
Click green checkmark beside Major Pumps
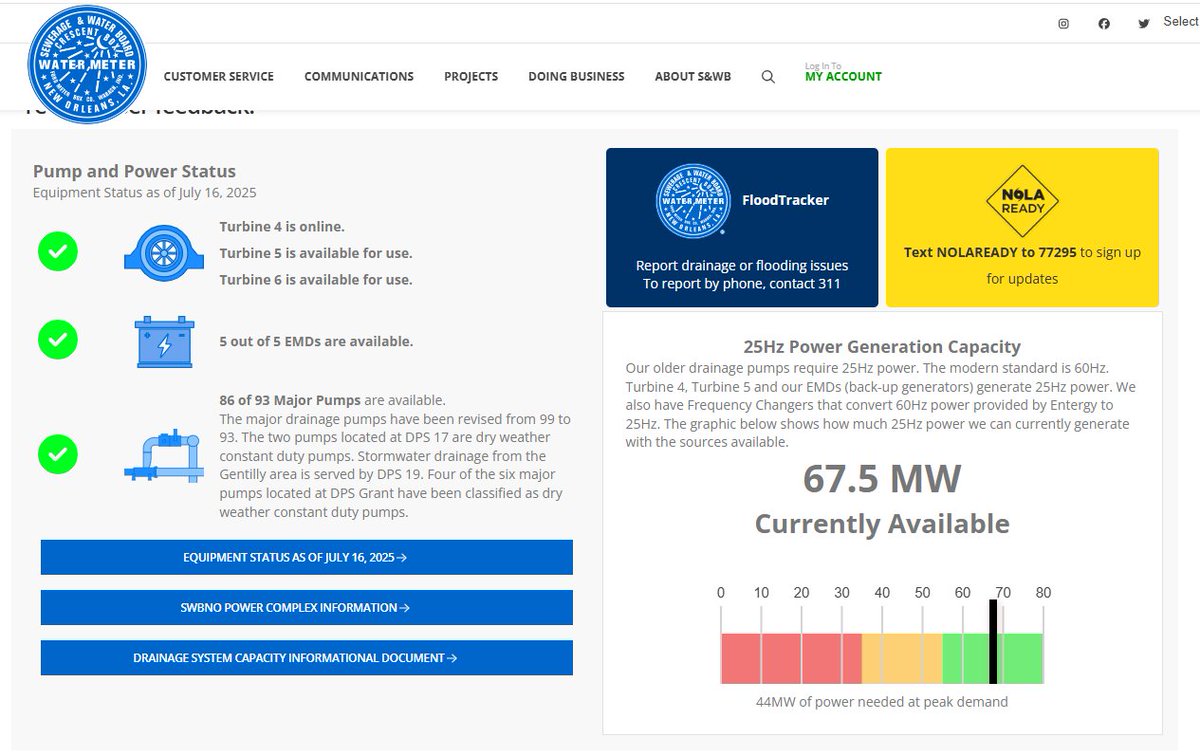click(58, 455)
